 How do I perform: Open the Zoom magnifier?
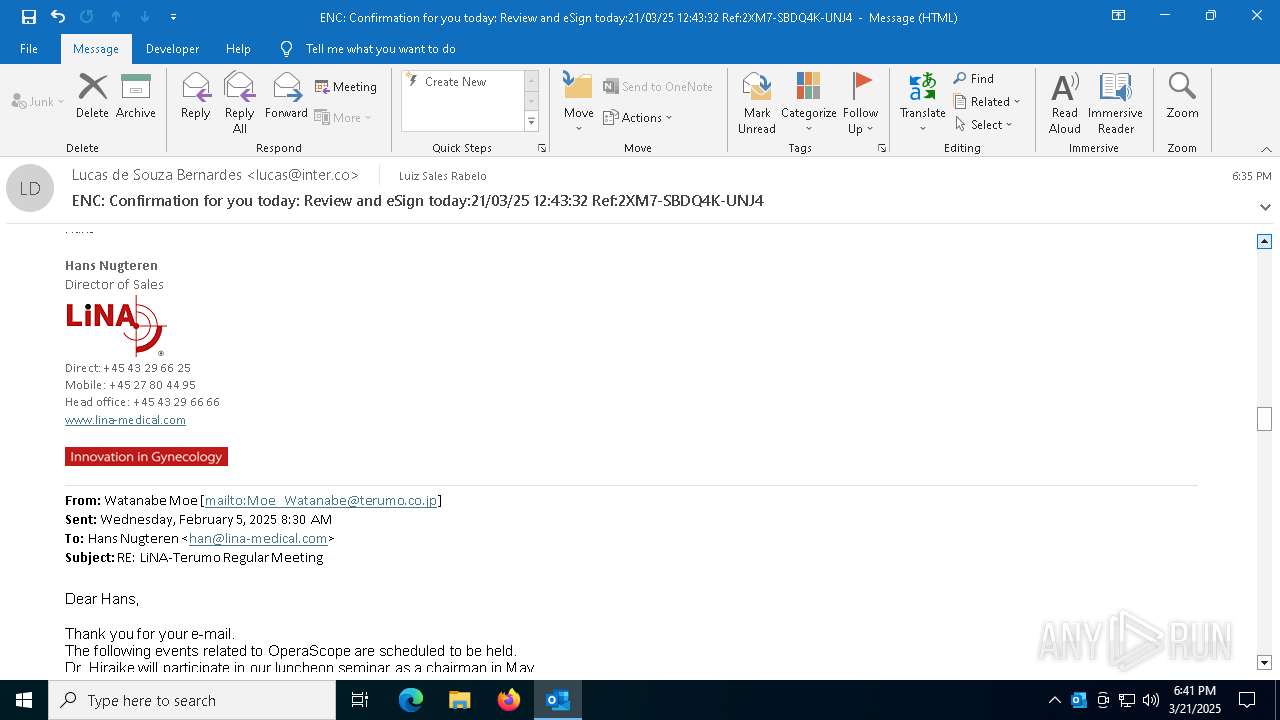tap(1182, 96)
